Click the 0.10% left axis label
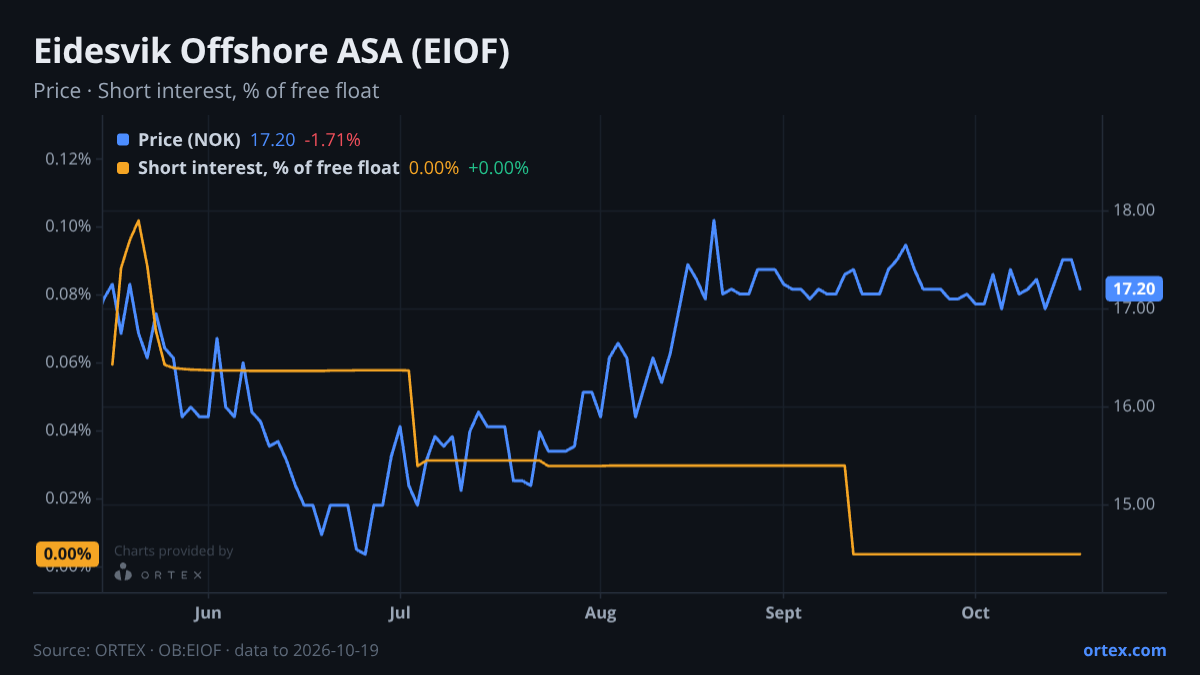The width and height of the screenshot is (1200, 675). 69,226
